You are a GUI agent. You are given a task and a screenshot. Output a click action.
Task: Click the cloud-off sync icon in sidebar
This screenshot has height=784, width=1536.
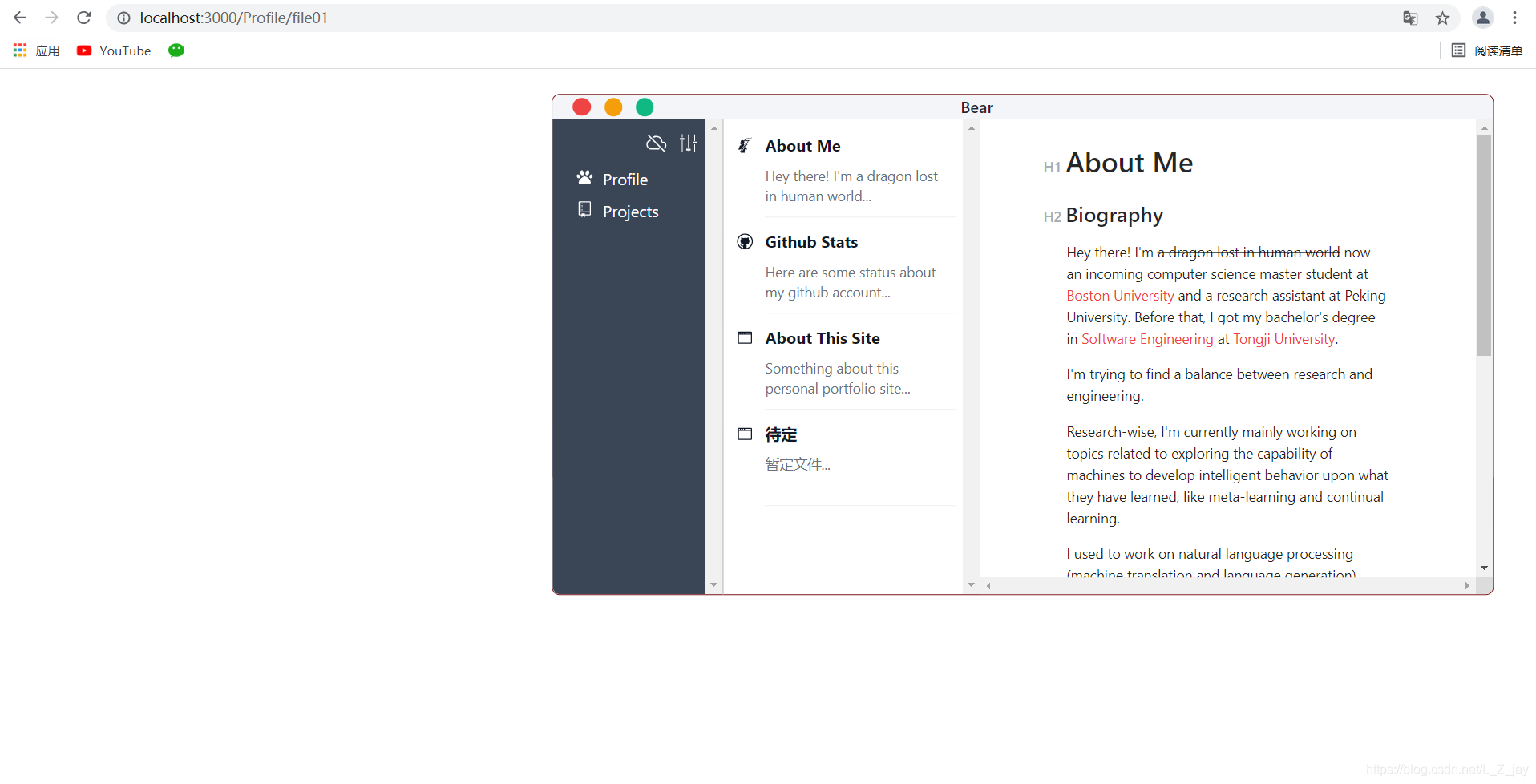656,143
